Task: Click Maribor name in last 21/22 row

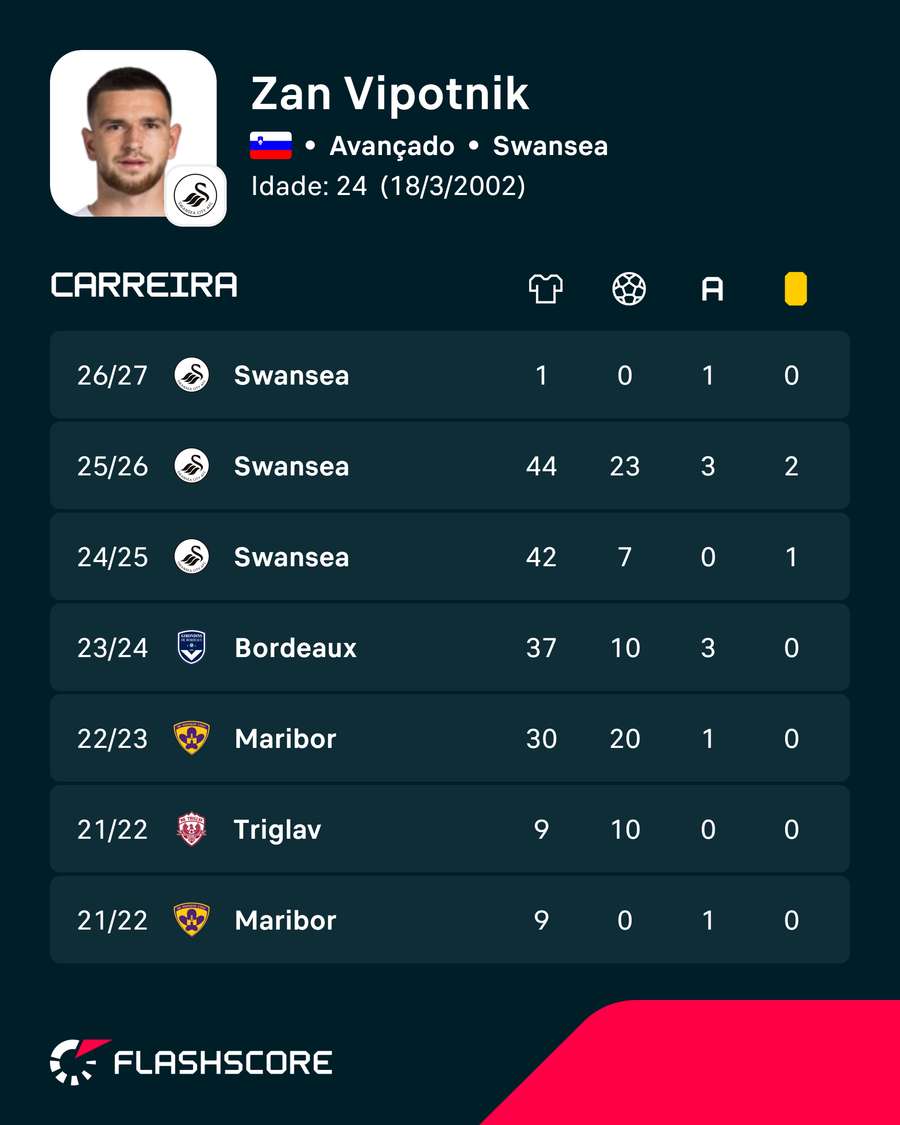Action: click(285, 921)
